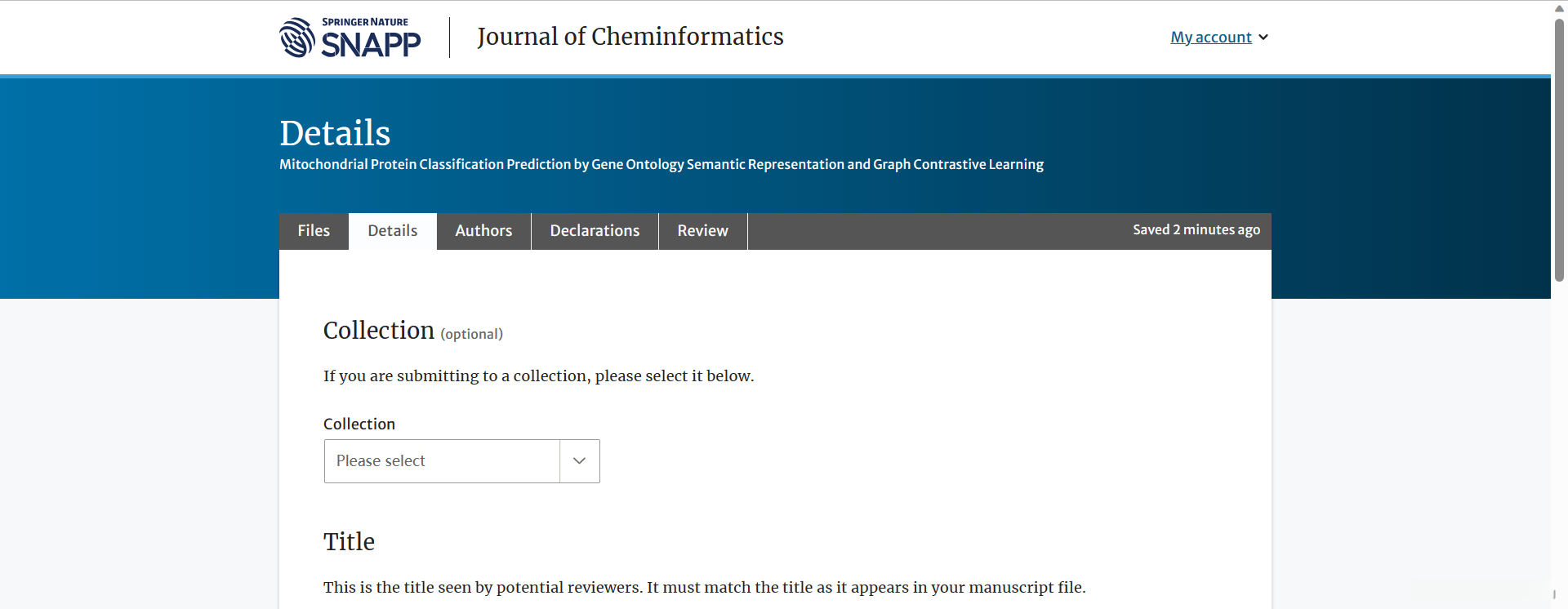The image size is (1568, 609).
Task: Click the Journal of Cheminformatics title
Action: click(630, 37)
